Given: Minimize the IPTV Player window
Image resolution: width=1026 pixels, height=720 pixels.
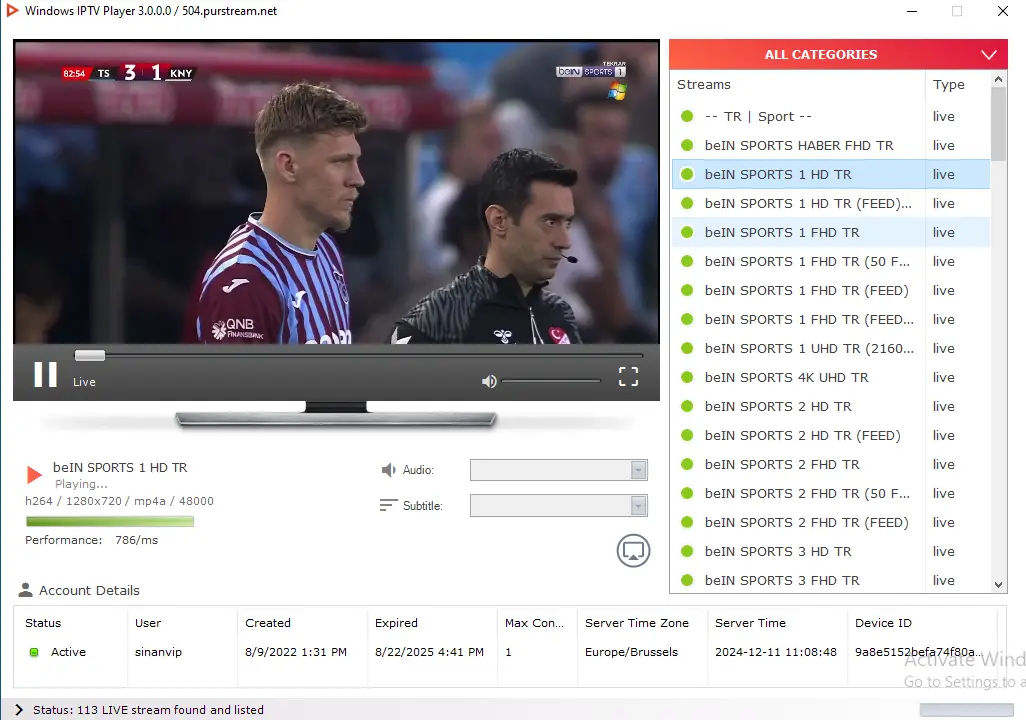Looking at the screenshot, I should (911, 11).
